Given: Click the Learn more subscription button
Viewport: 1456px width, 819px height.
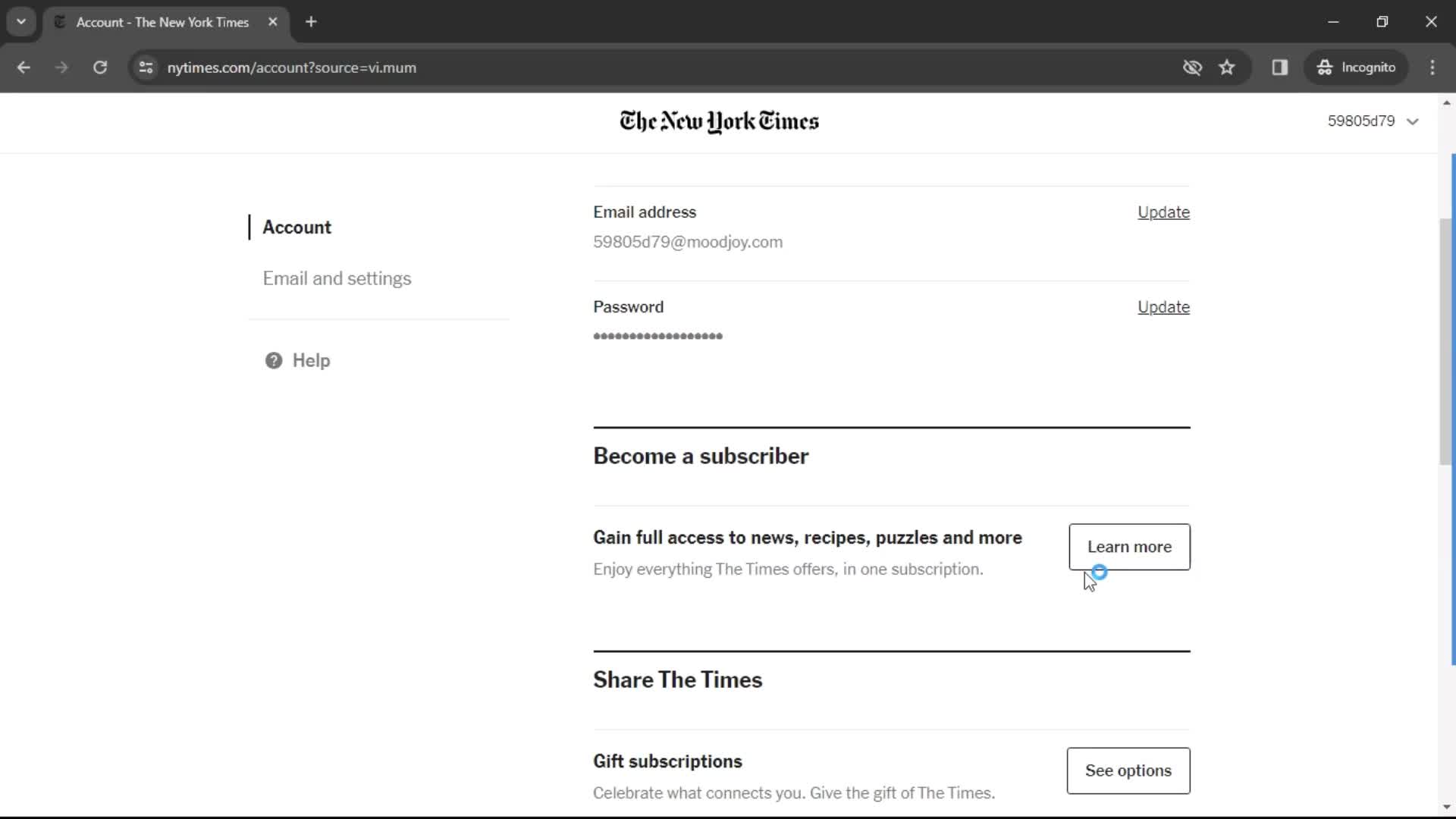Looking at the screenshot, I should coord(1129,546).
